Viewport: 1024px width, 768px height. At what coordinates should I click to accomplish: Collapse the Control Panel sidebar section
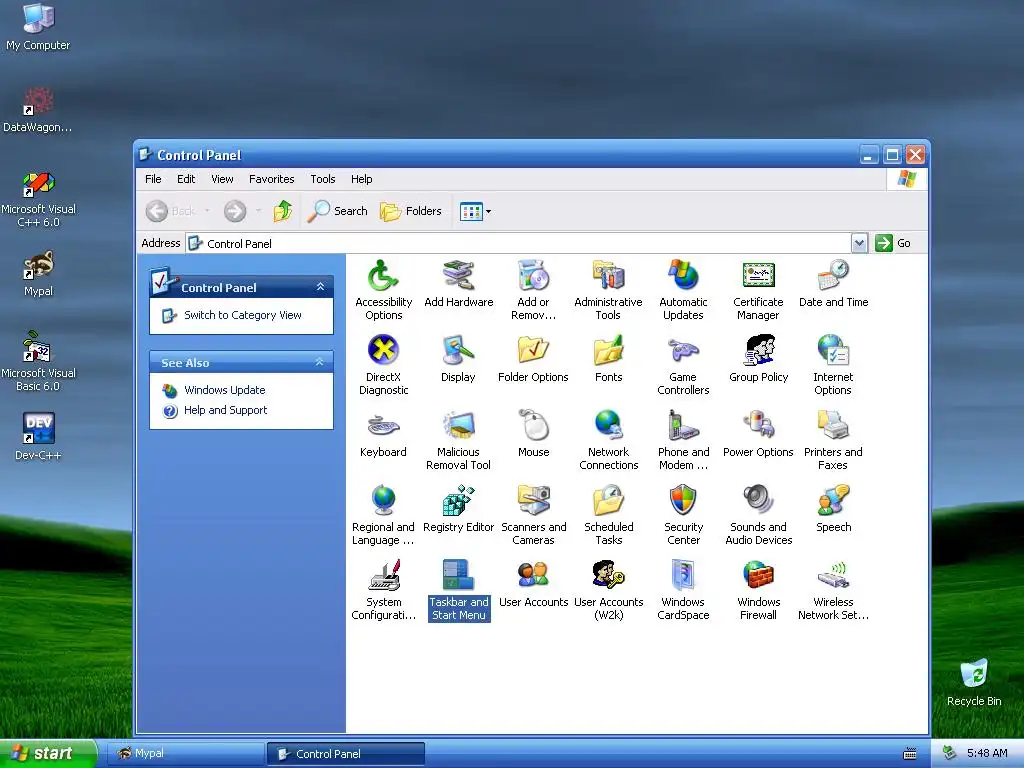tap(320, 287)
